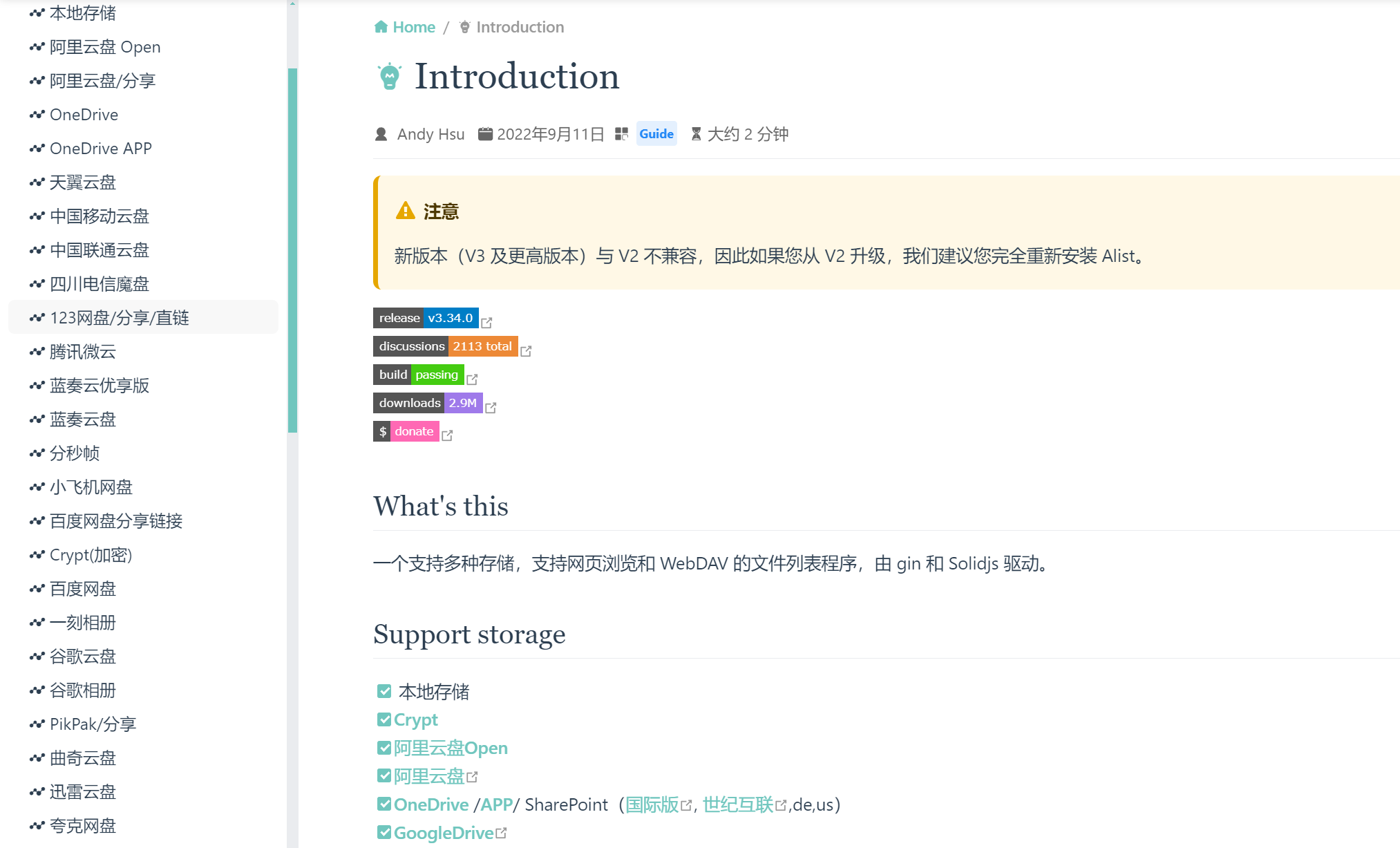Click the build passing badge

[x=418, y=375]
